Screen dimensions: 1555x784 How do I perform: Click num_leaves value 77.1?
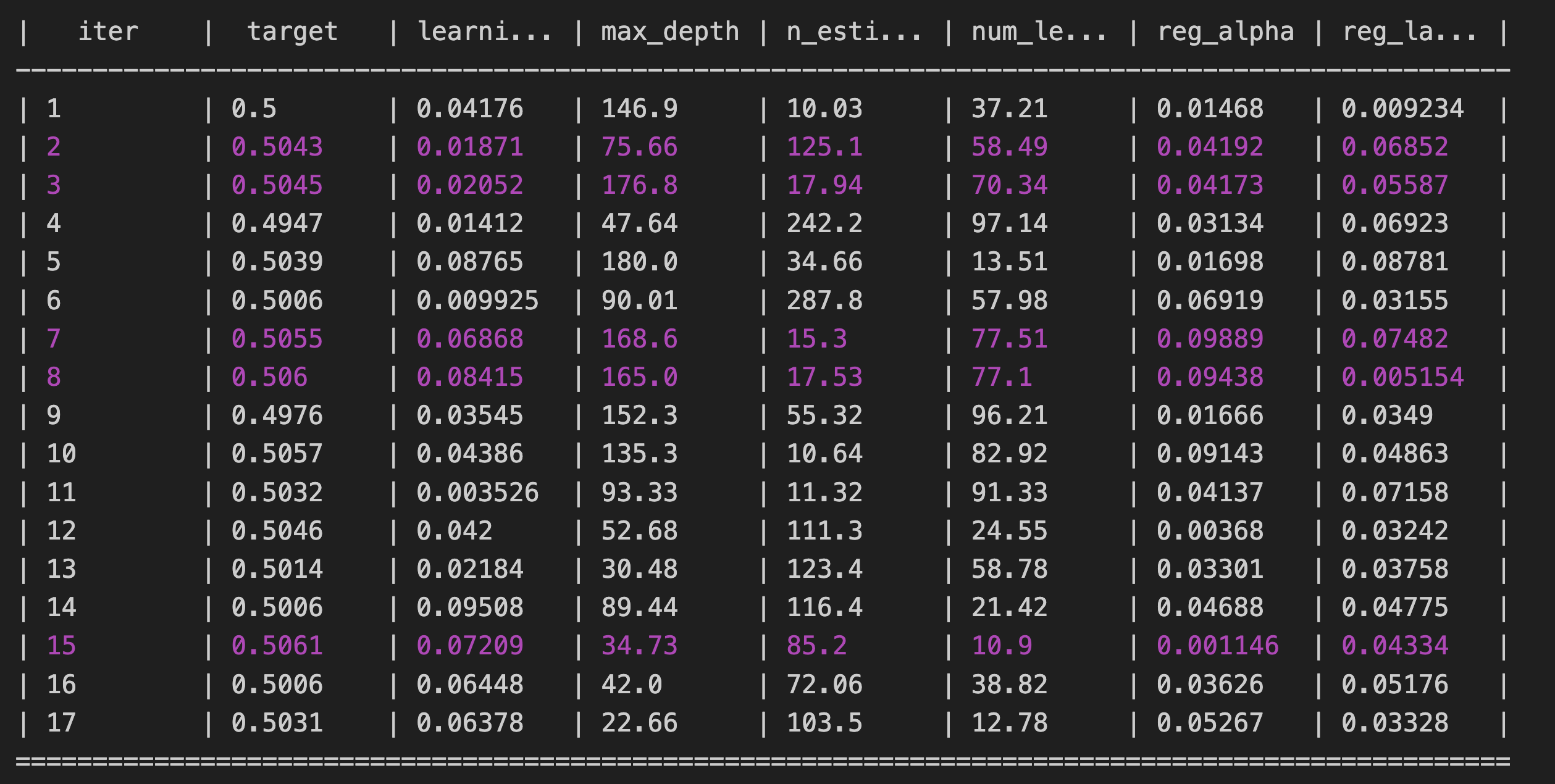coord(1002,377)
